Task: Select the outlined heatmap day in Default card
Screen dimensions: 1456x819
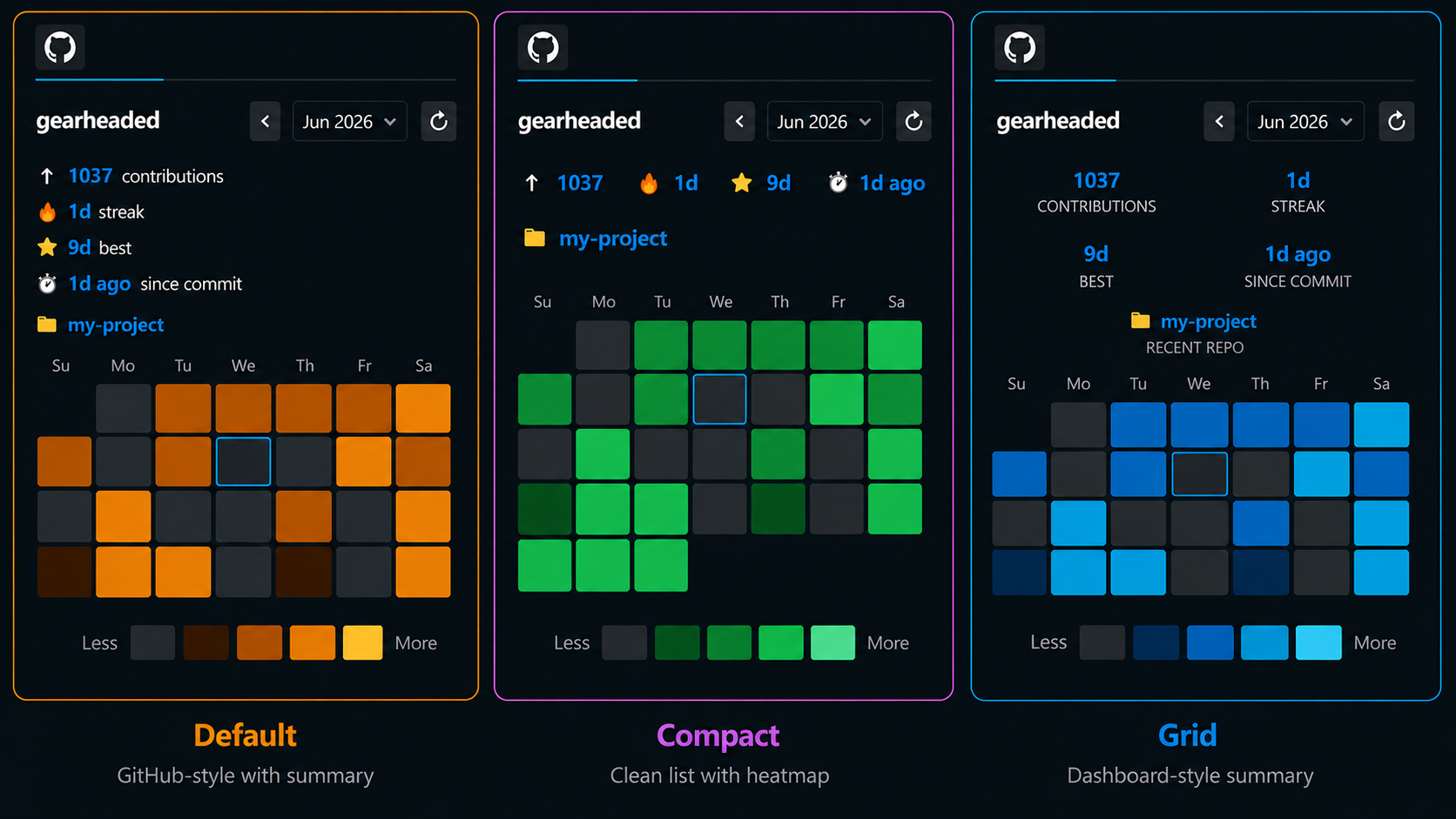Action: (243, 461)
